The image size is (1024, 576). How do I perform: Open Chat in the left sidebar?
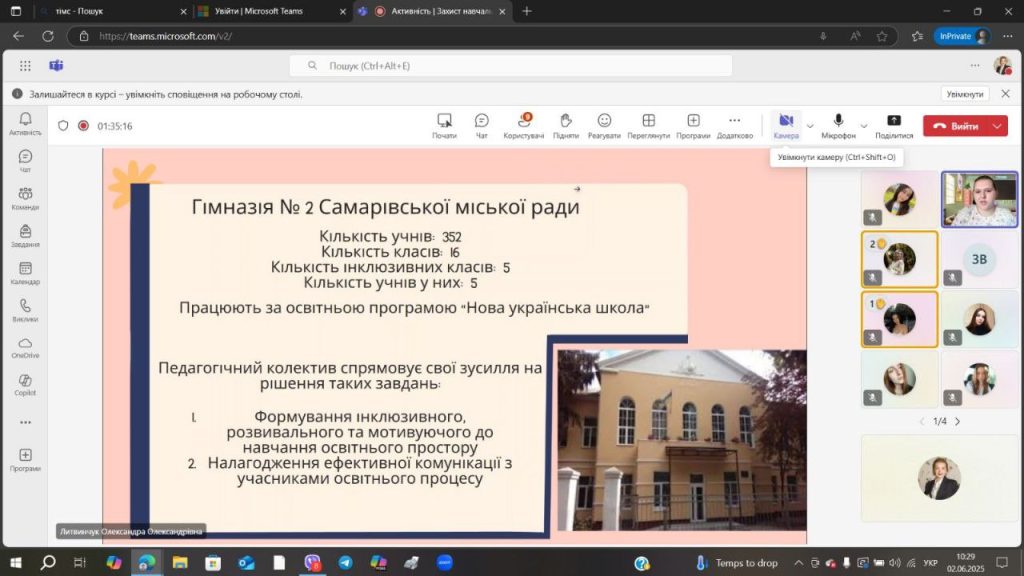25,161
